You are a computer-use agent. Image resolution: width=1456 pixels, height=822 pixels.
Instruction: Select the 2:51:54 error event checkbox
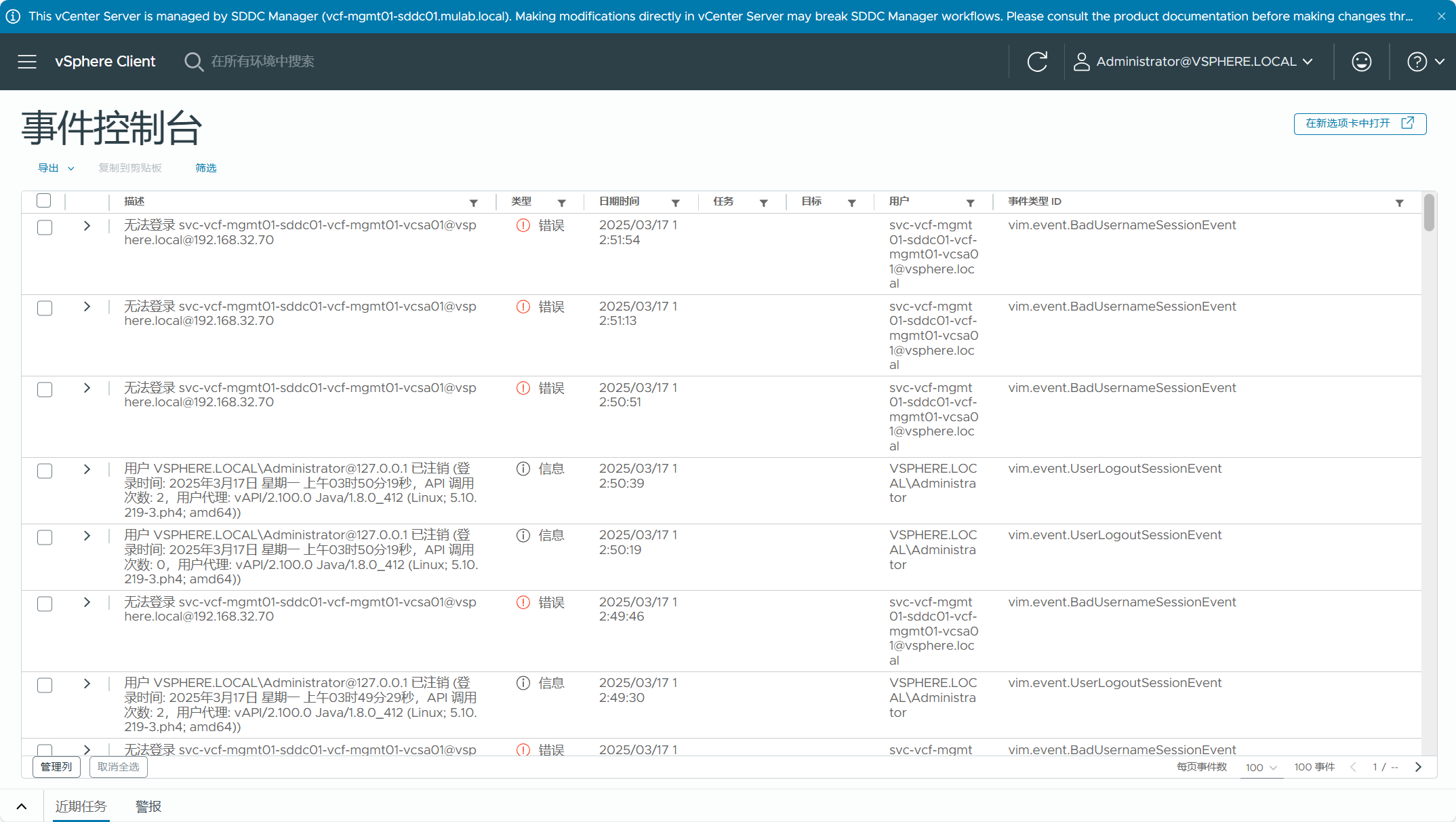tap(45, 227)
